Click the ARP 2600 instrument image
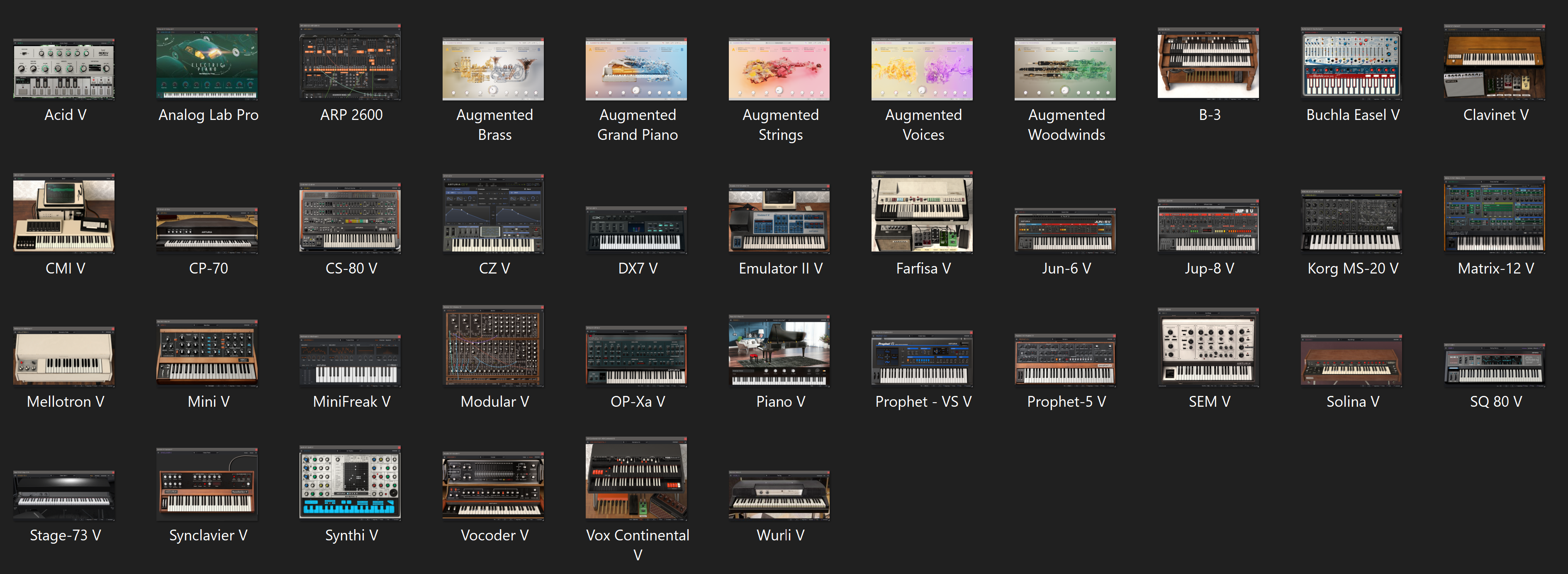This screenshot has height=574, width=1568. click(350, 62)
